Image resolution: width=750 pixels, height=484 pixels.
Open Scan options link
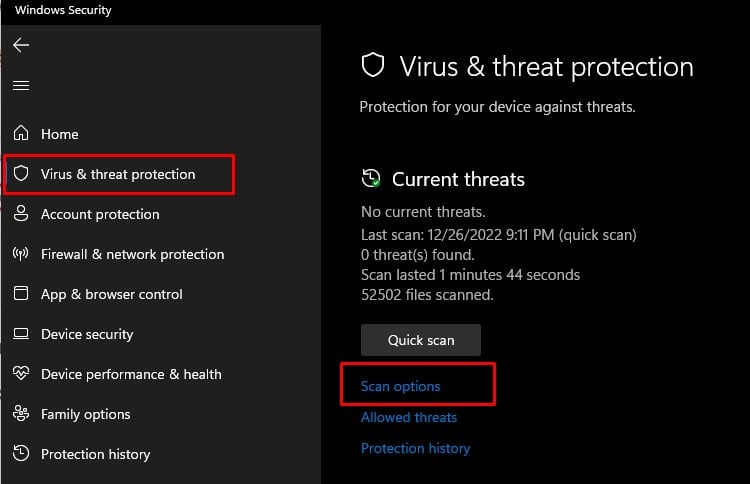tap(400, 386)
